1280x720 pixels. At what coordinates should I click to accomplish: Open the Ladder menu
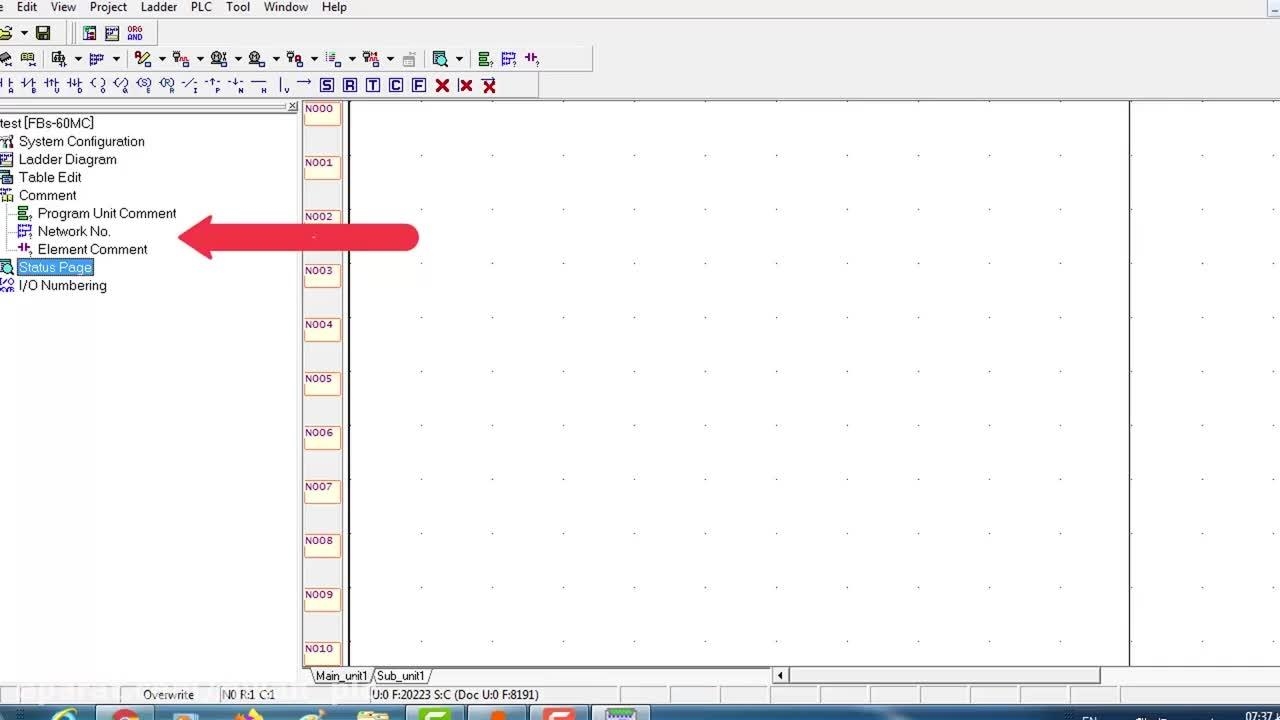[x=159, y=7]
